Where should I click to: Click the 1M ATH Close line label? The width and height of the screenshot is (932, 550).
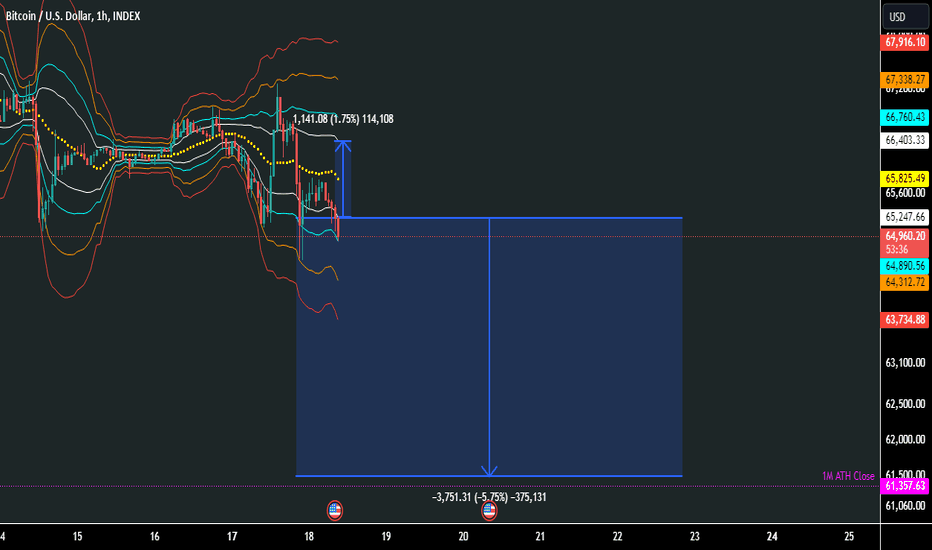click(848, 476)
